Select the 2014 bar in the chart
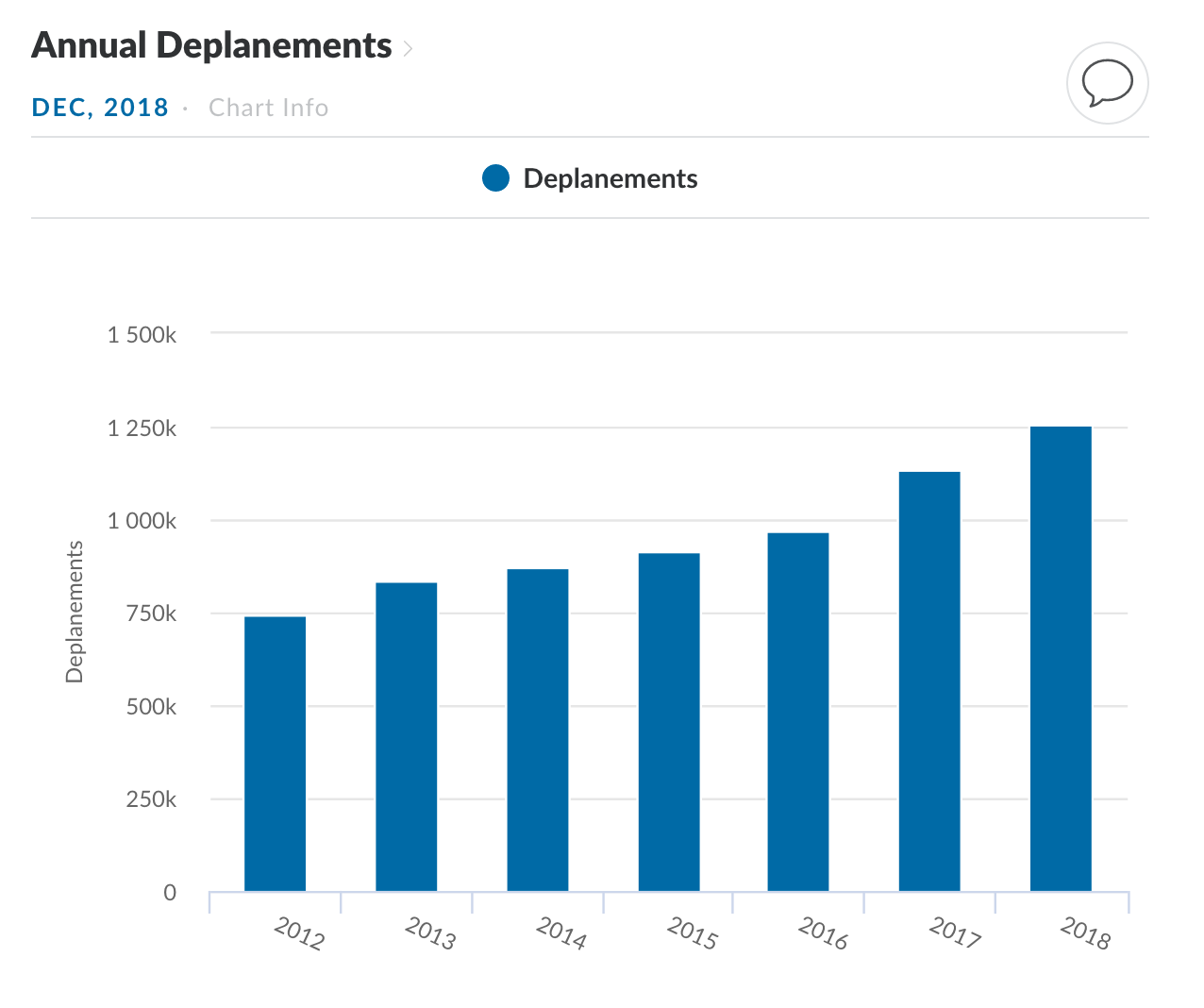This screenshot has width=1204, height=1008. point(538,730)
